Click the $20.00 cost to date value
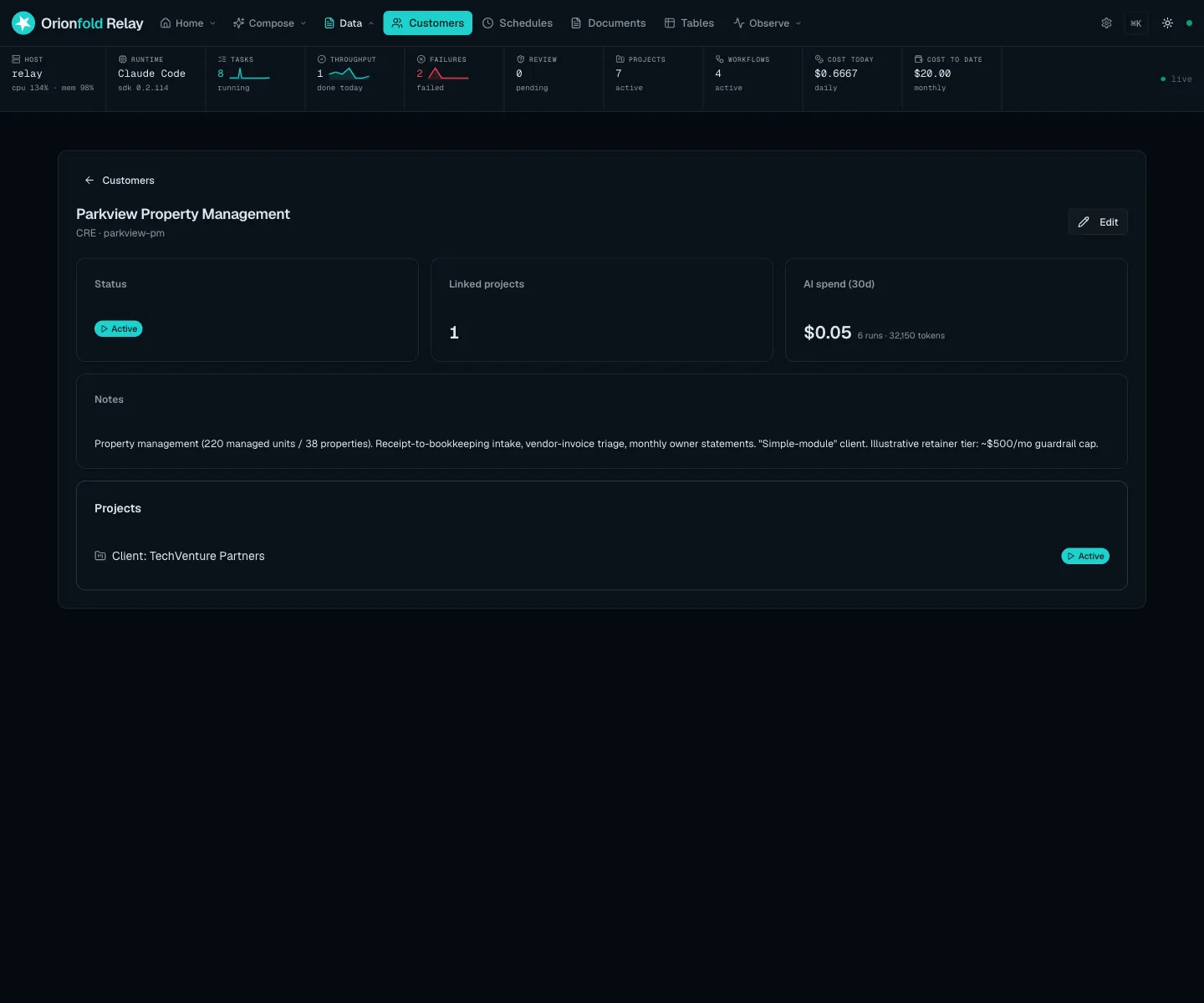Screen dimensions: 1204x1003 click(932, 74)
